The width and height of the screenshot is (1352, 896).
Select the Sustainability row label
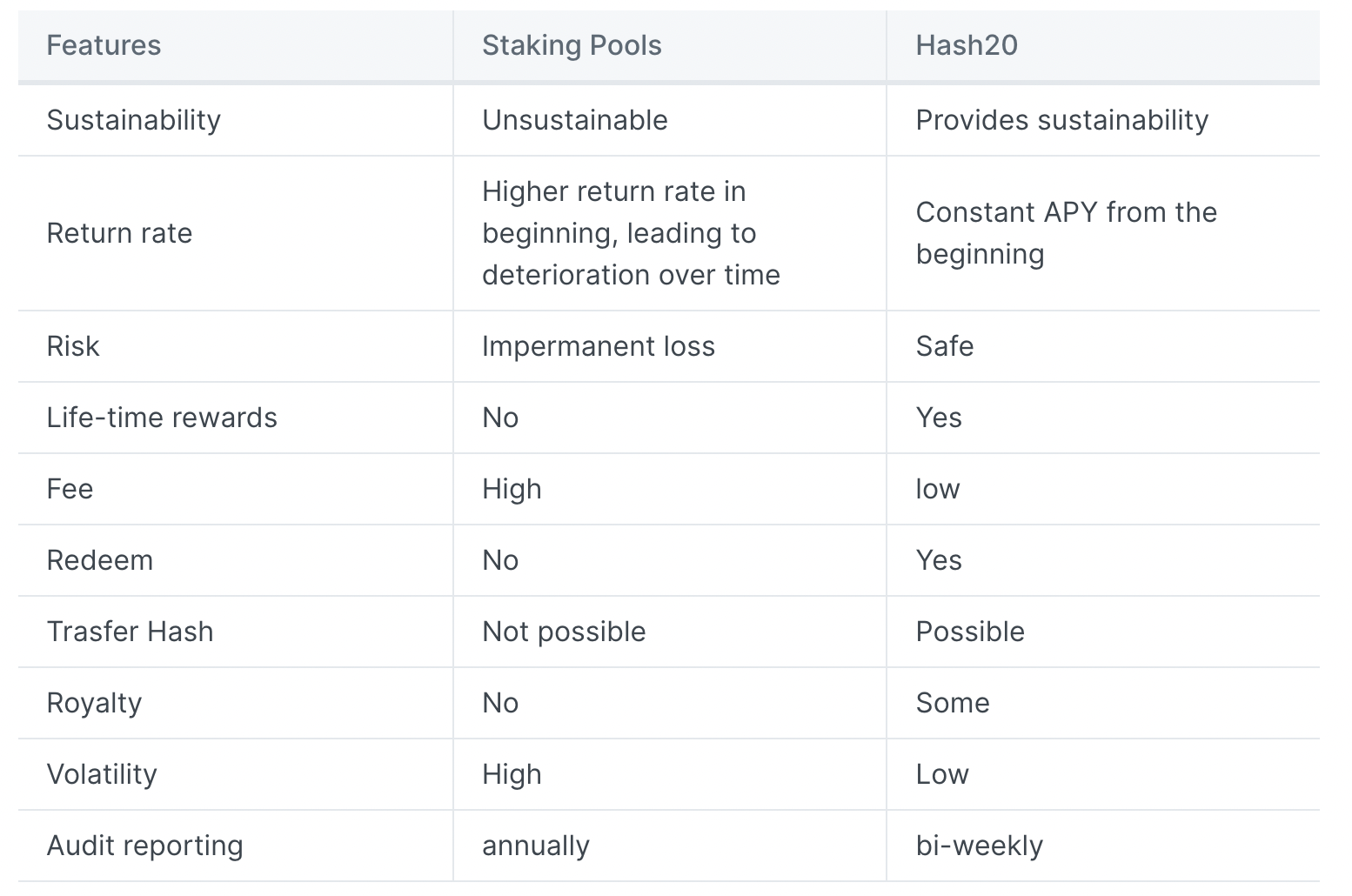(x=133, y=120)
